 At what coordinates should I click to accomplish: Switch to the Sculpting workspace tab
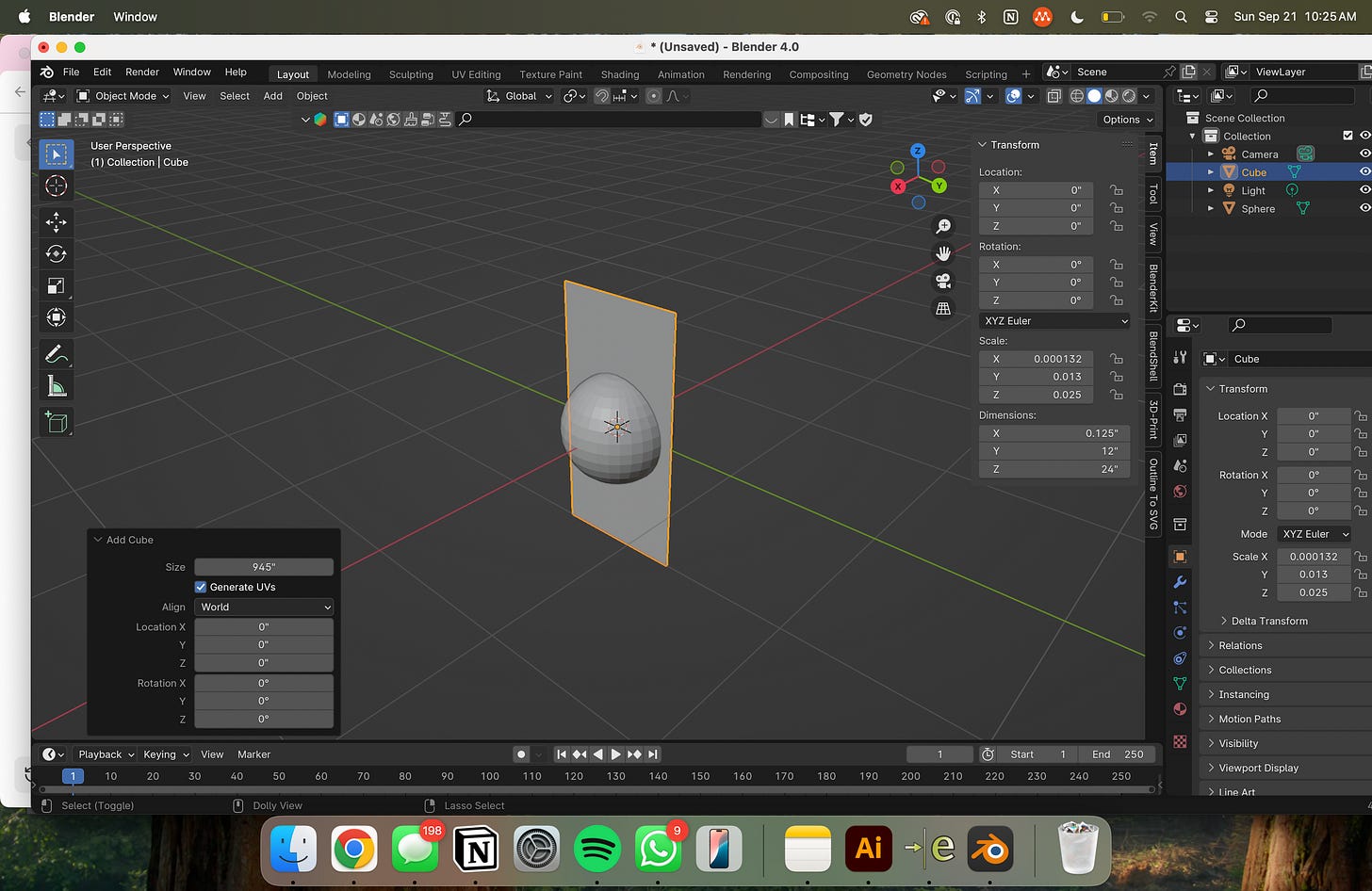[x=411, y=74]
